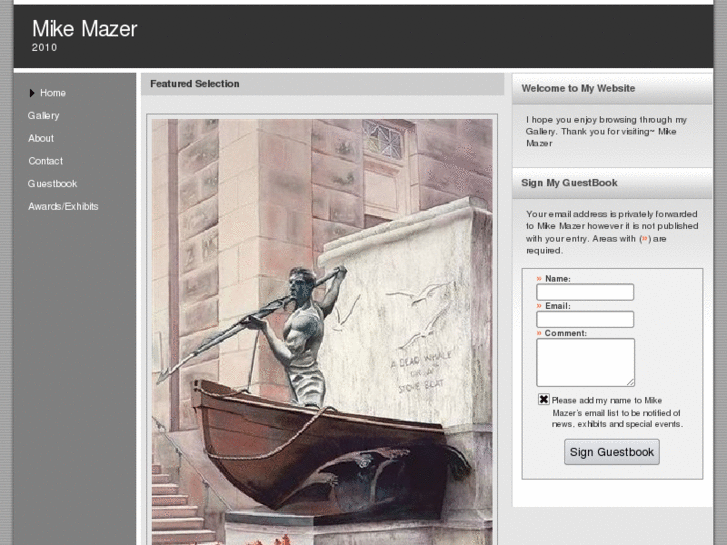The image size is (727, 545).
Task: Select the Sign My GuestBook heading
Action: click(x=569, y=183)
